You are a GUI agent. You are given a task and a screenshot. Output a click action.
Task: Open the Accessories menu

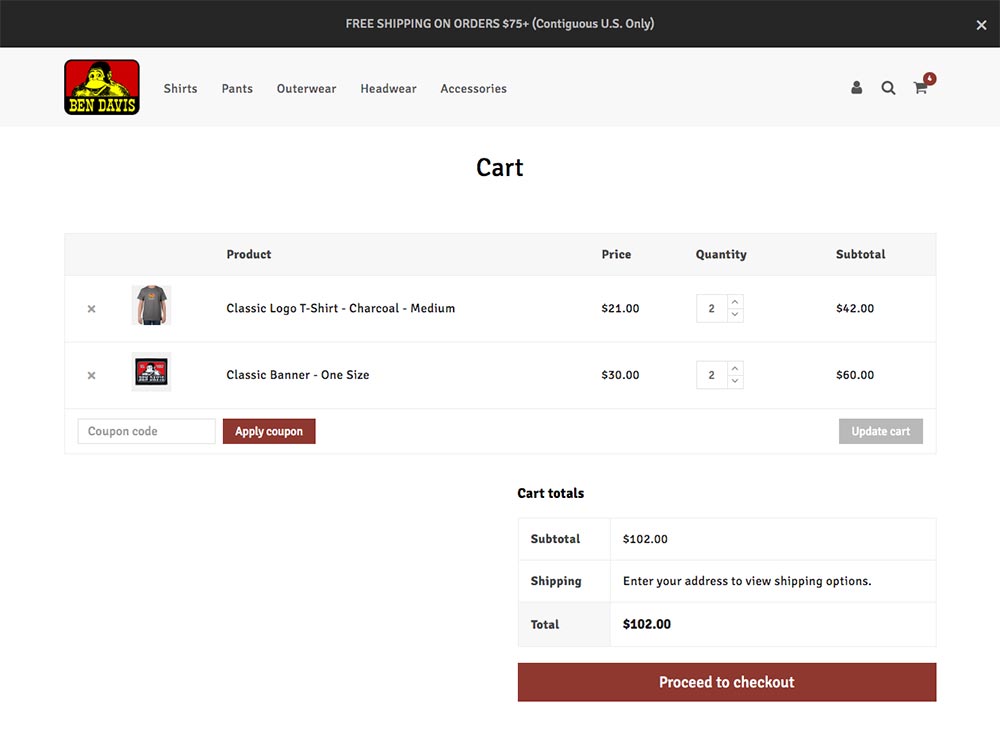474,89
